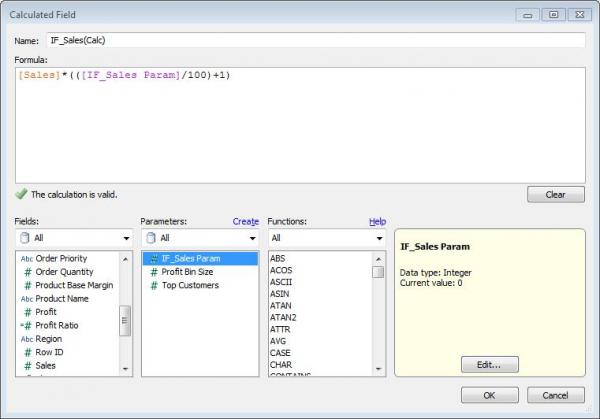Click the Fields list vertical scrollbar
The height and width of the screenshot is (419, 600).
125,320
